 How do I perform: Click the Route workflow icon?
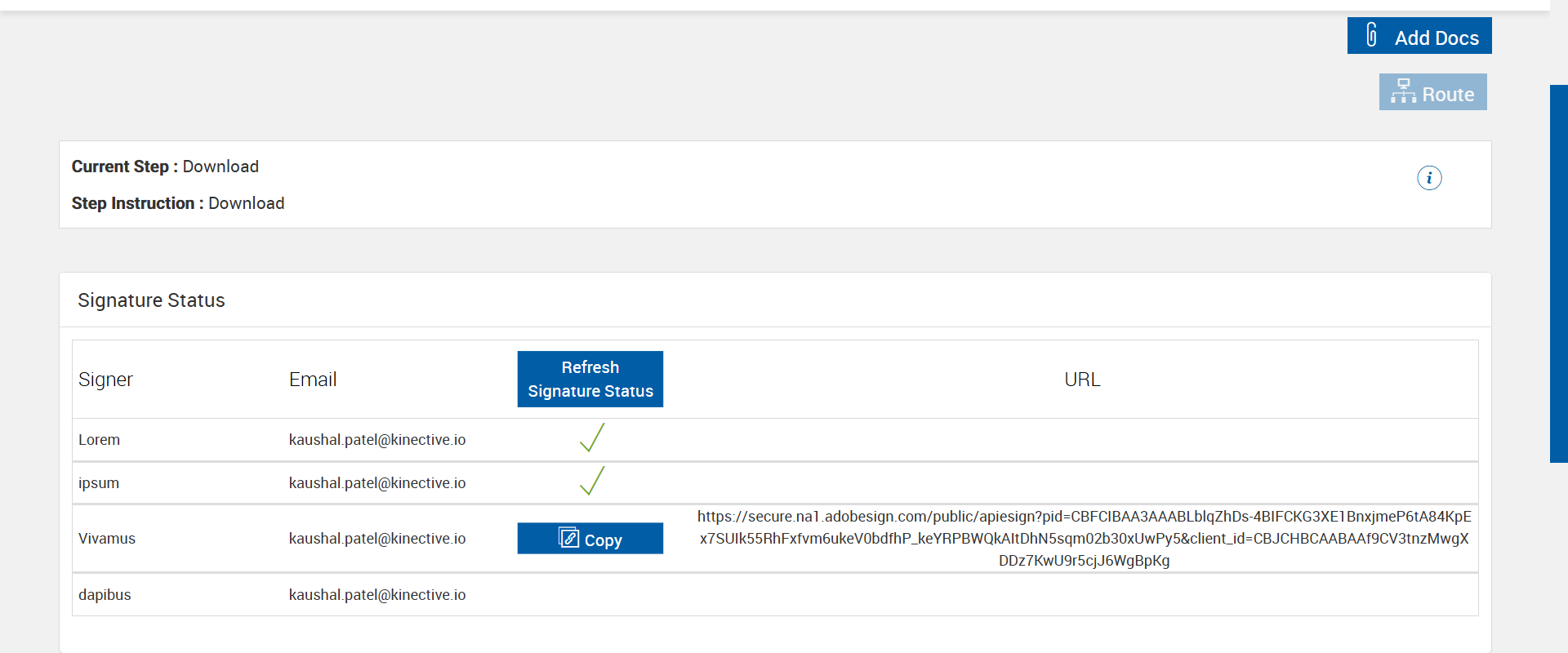1403,91
